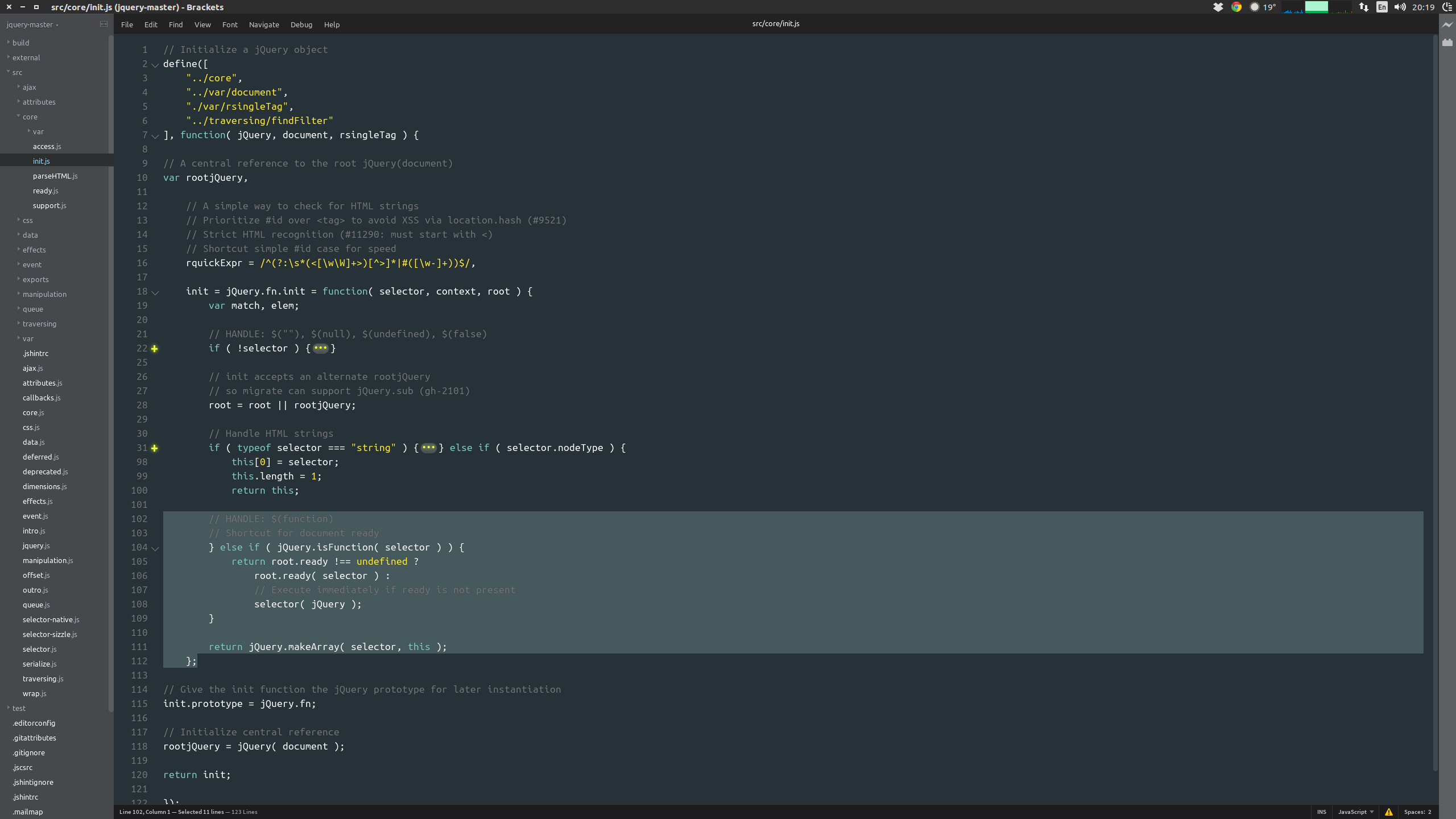Click the warning triangle in status bar

tap(1389, 812)
